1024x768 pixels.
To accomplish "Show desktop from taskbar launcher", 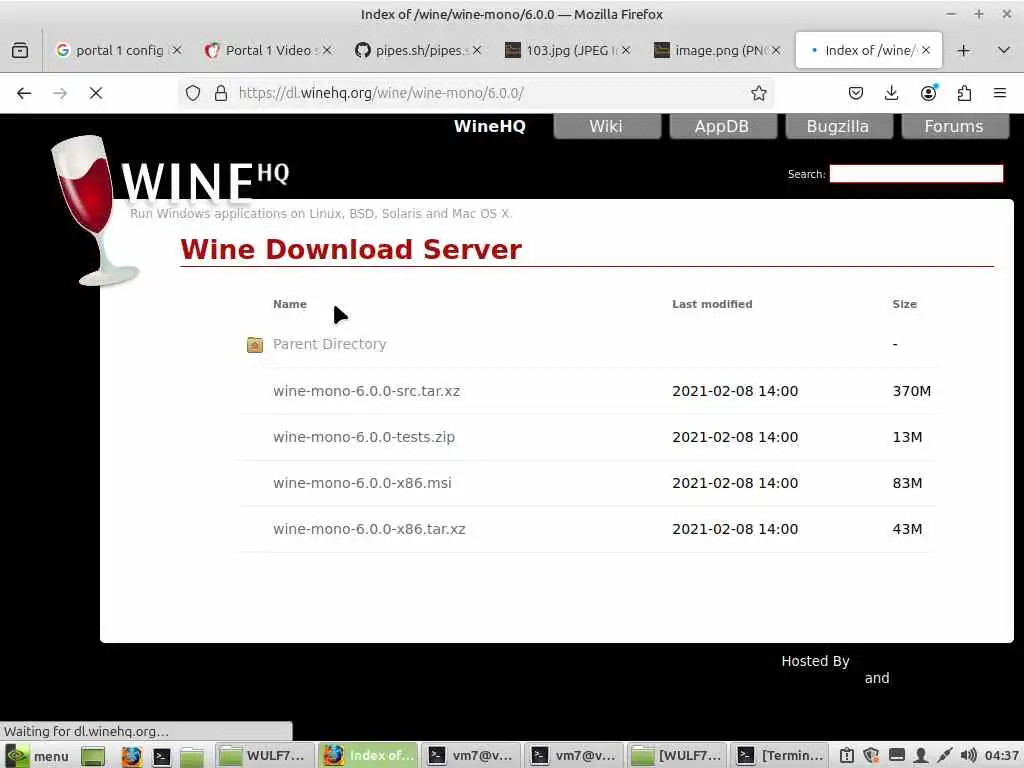I will click(x=93, y=756).
